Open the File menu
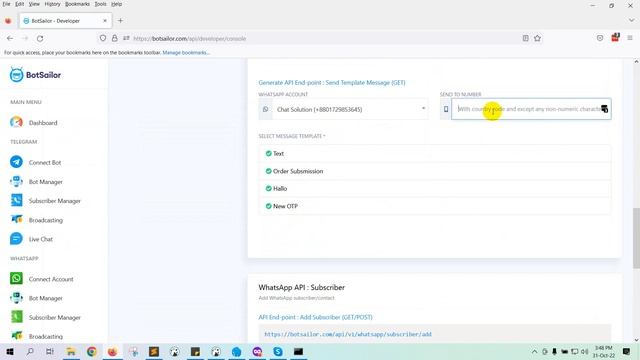This screenshot has height=360, width=640. pyautogui.click(x=6, y=4)
